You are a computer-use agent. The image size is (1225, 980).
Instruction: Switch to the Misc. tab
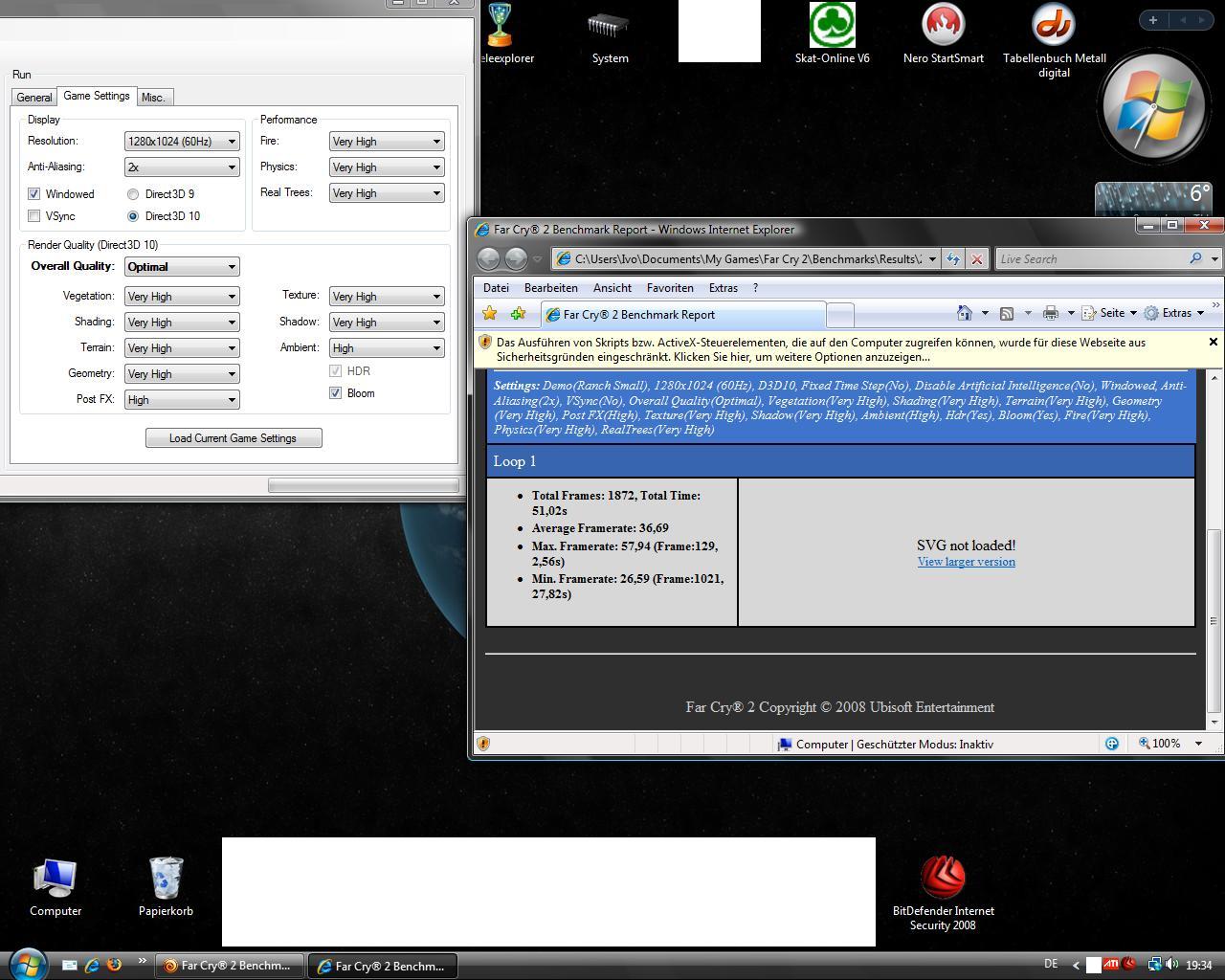click(x=153, y=98)
